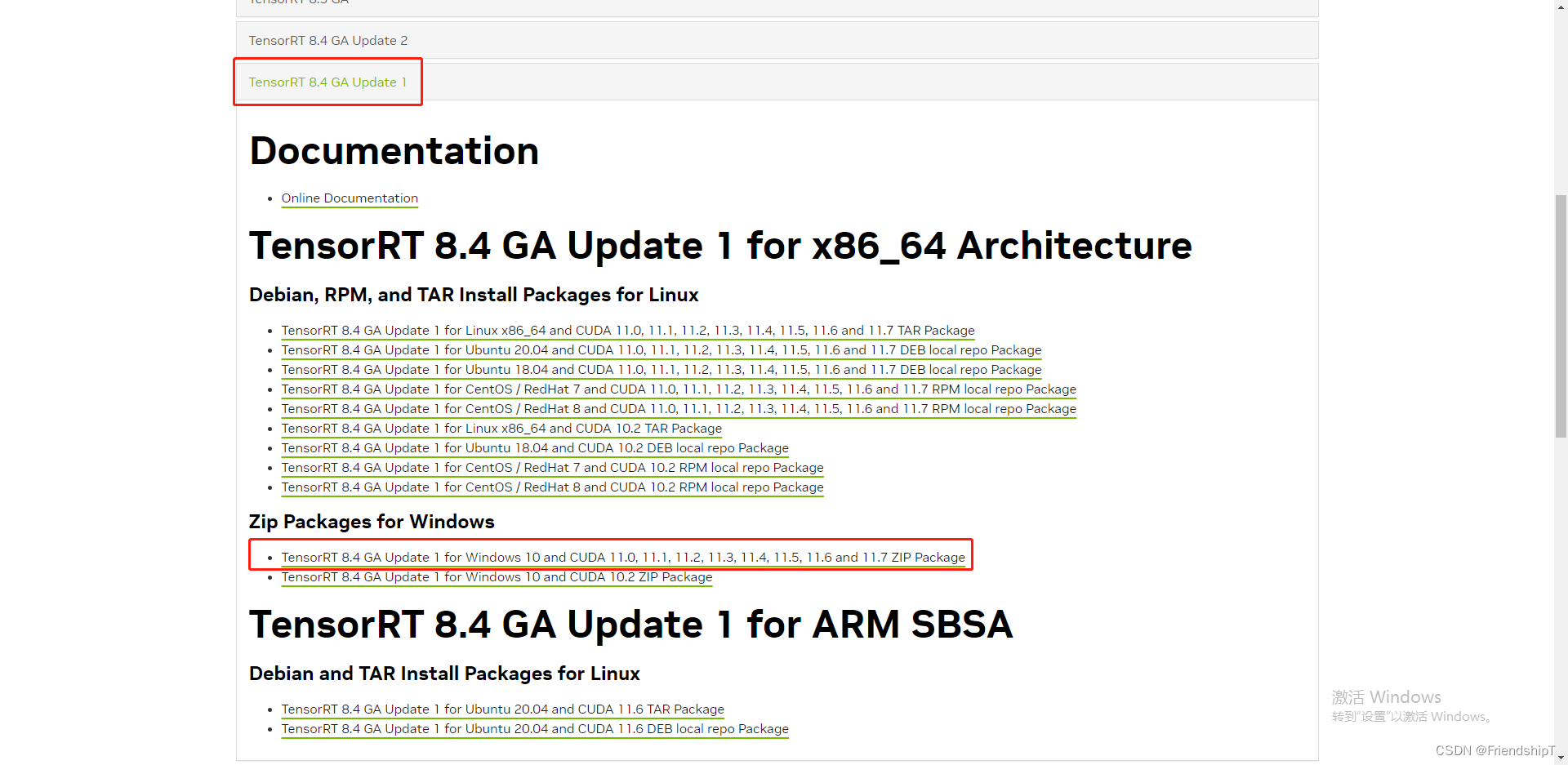The image size is (1568, 765).
Task: Download Ubuntu 20.04 CUDA 11.0-11.7 DEB package
Action: (661, 350)
